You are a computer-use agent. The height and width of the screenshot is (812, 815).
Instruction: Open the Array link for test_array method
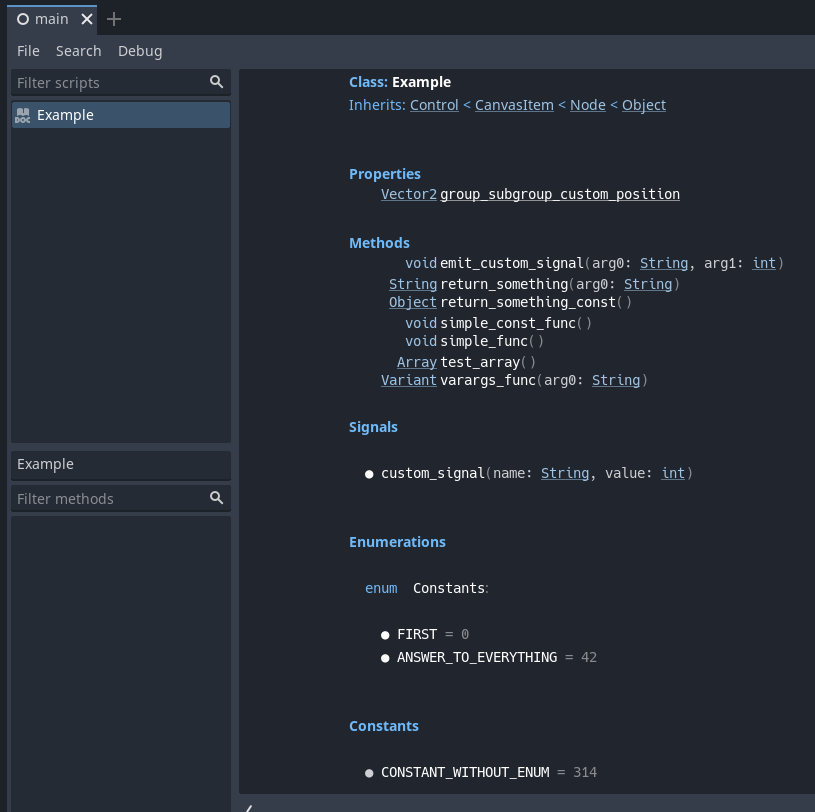tap(416, 361)
